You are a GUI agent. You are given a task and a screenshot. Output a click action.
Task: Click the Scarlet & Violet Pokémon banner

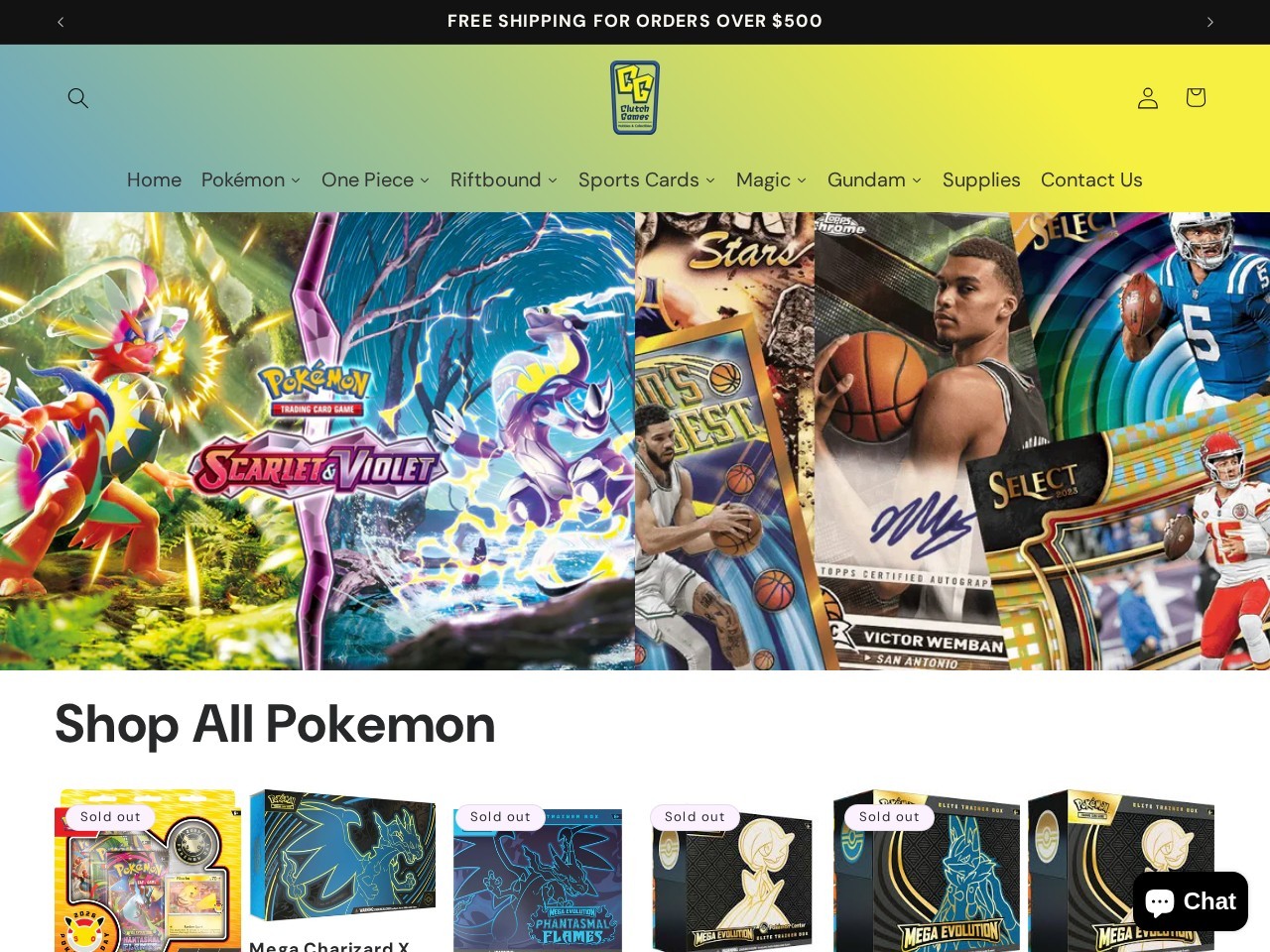[x=317, y=441]
